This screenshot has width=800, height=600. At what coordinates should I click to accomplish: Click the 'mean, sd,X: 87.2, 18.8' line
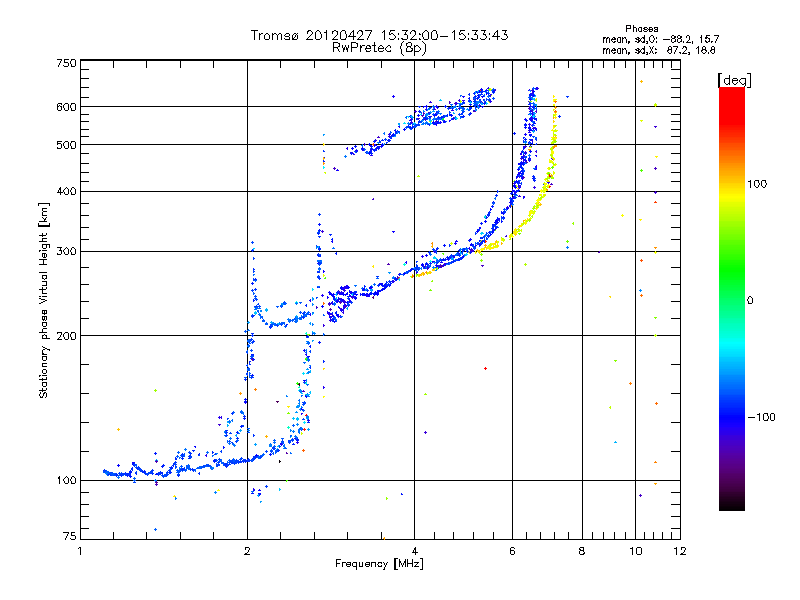(659, 50)
